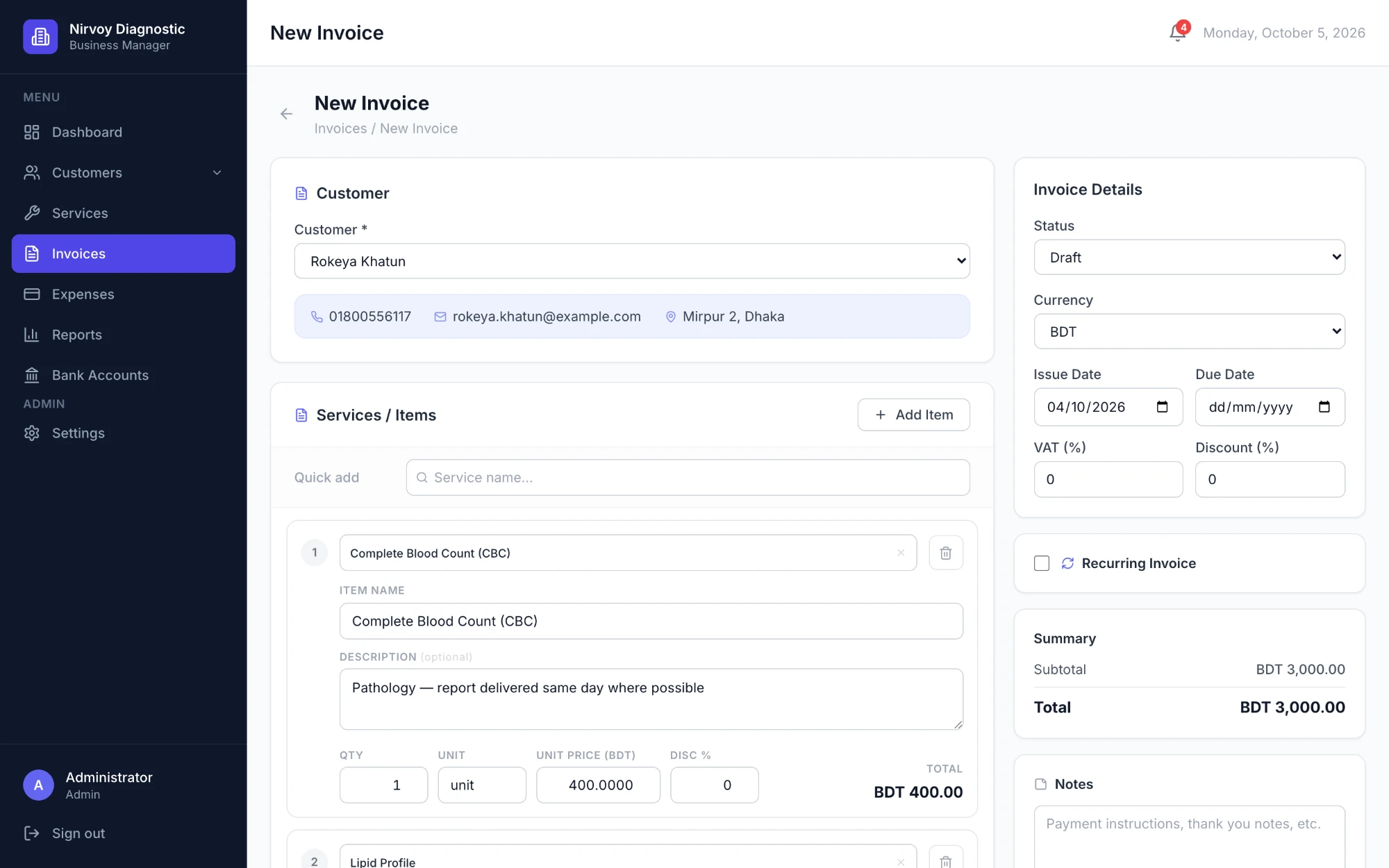
Task: Click the Disc % field in item 1
Action: 714,785
